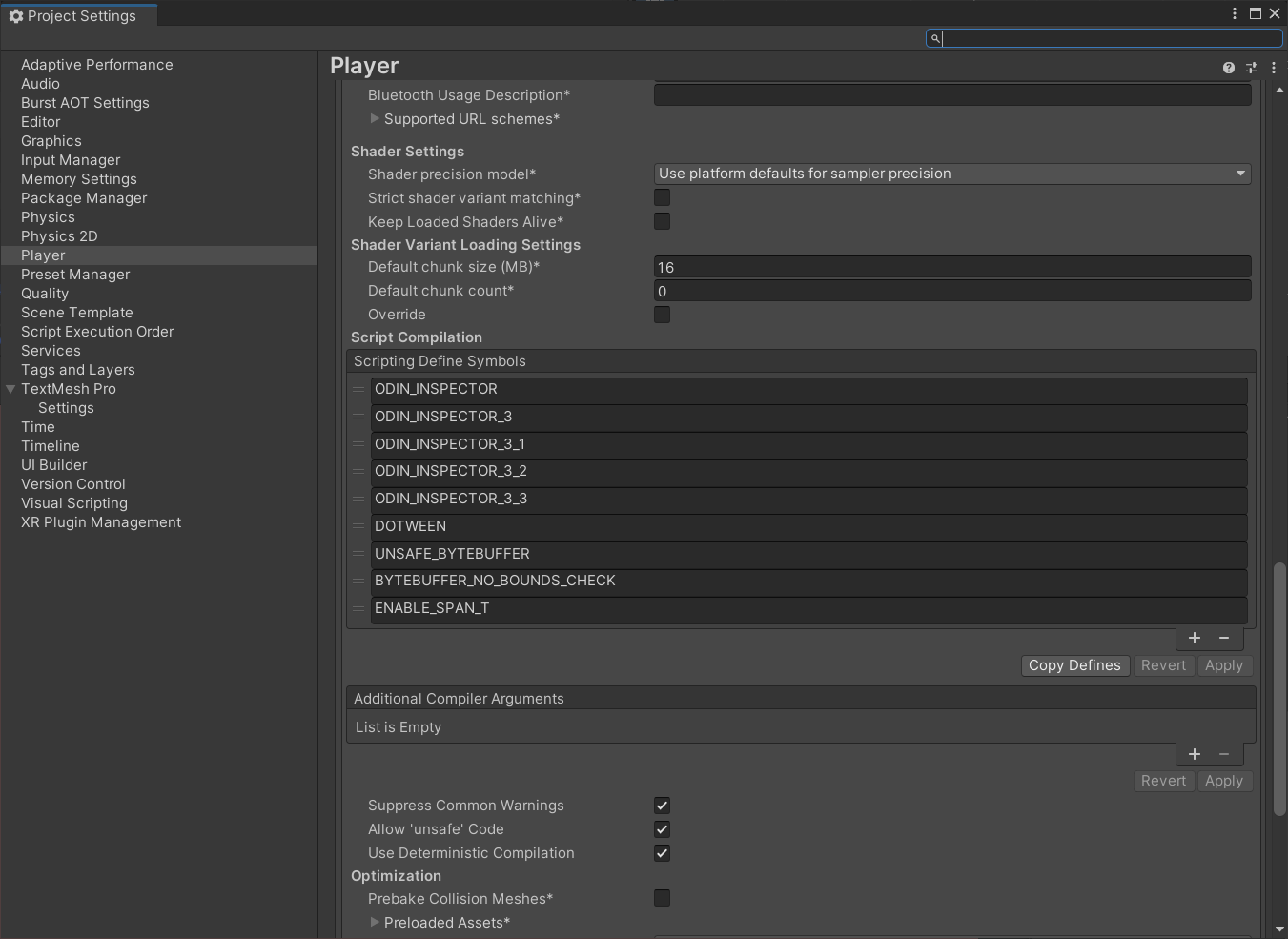Click the scrollbar down arrow
1288x939 pixels.
click(x=1279, y=929)
